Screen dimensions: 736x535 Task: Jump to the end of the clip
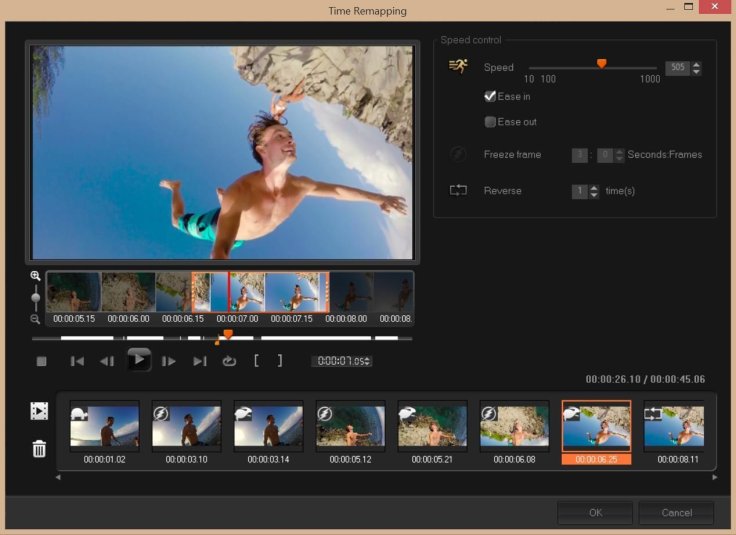point(199,361)
